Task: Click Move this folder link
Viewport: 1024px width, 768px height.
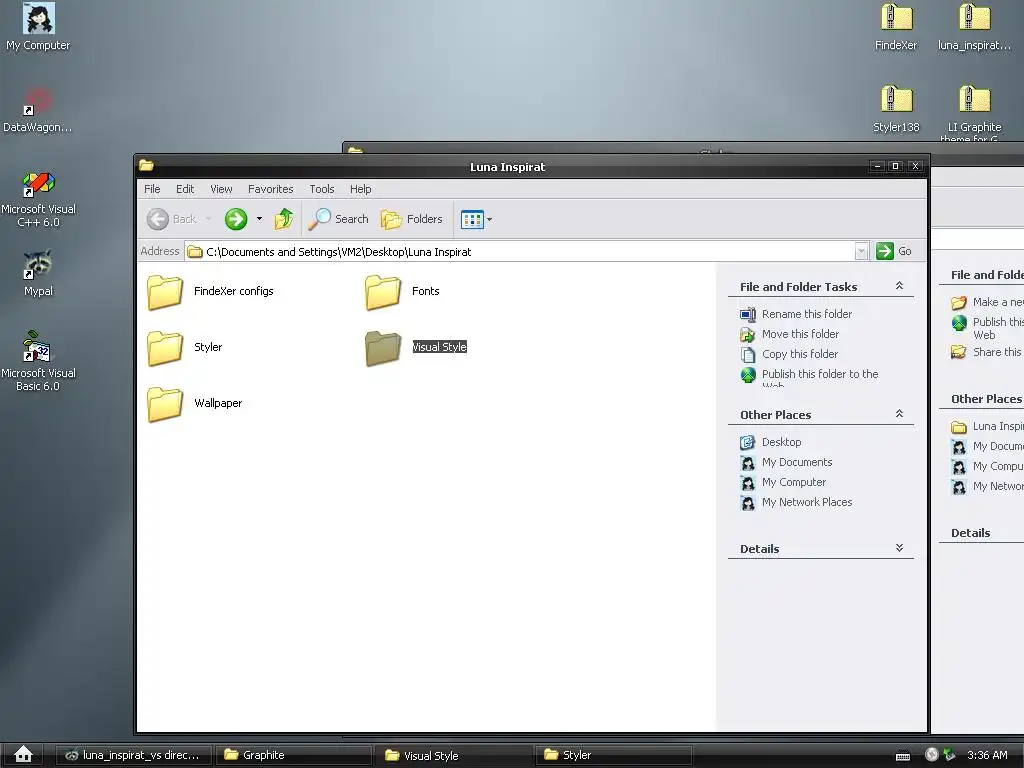Action: point(800,334)
